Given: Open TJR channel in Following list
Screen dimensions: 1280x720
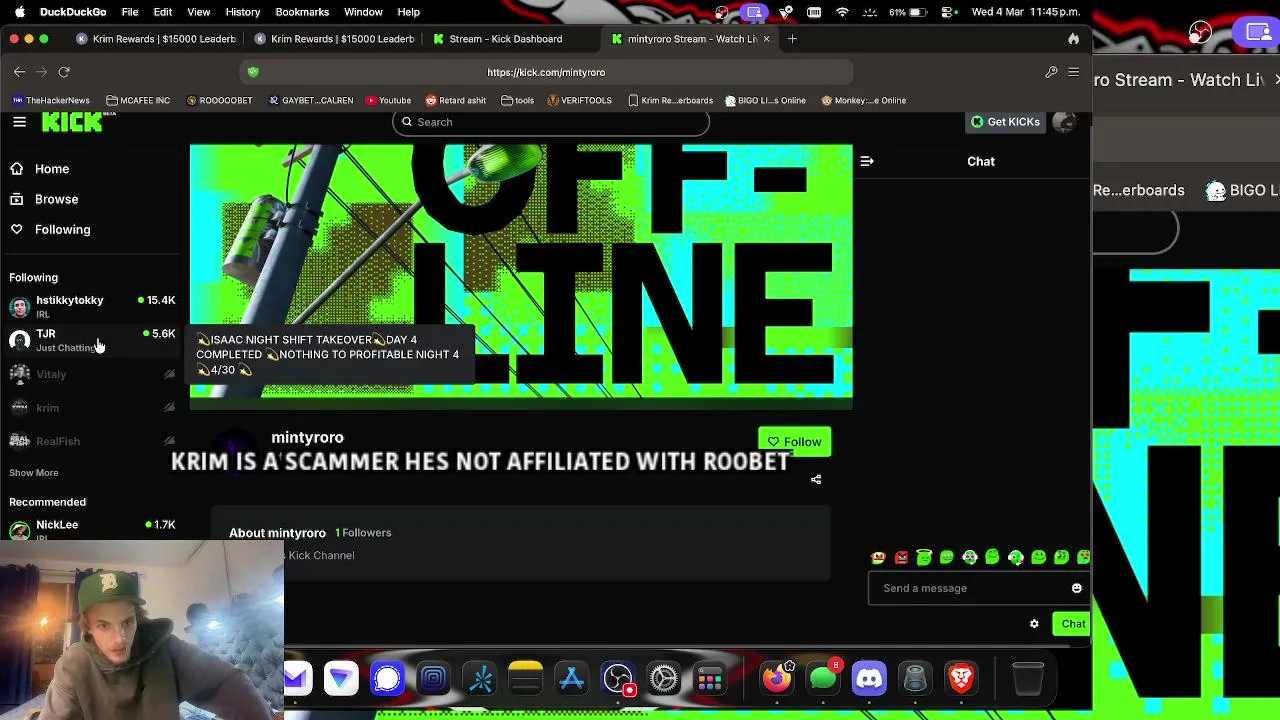Looking at the screenshot, I should pos(92,340).
